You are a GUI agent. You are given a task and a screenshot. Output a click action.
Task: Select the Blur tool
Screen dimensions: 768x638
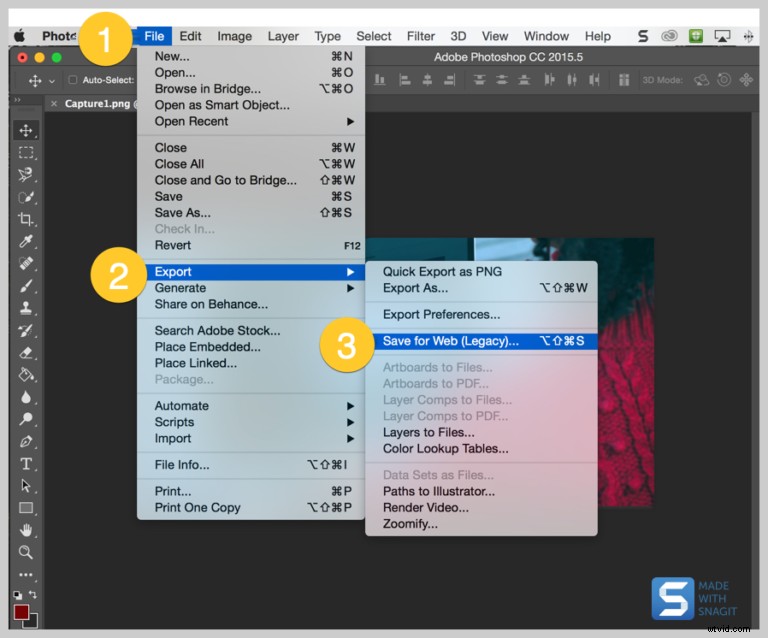coord(26,397)
